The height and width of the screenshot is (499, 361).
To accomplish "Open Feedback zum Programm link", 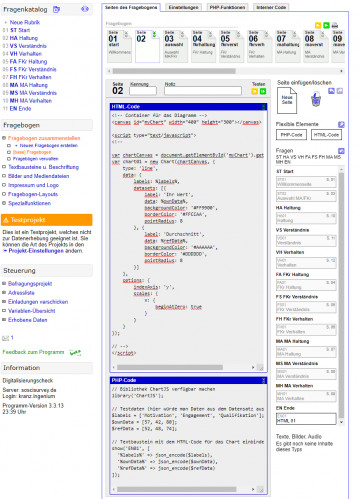I will point(33,352).
